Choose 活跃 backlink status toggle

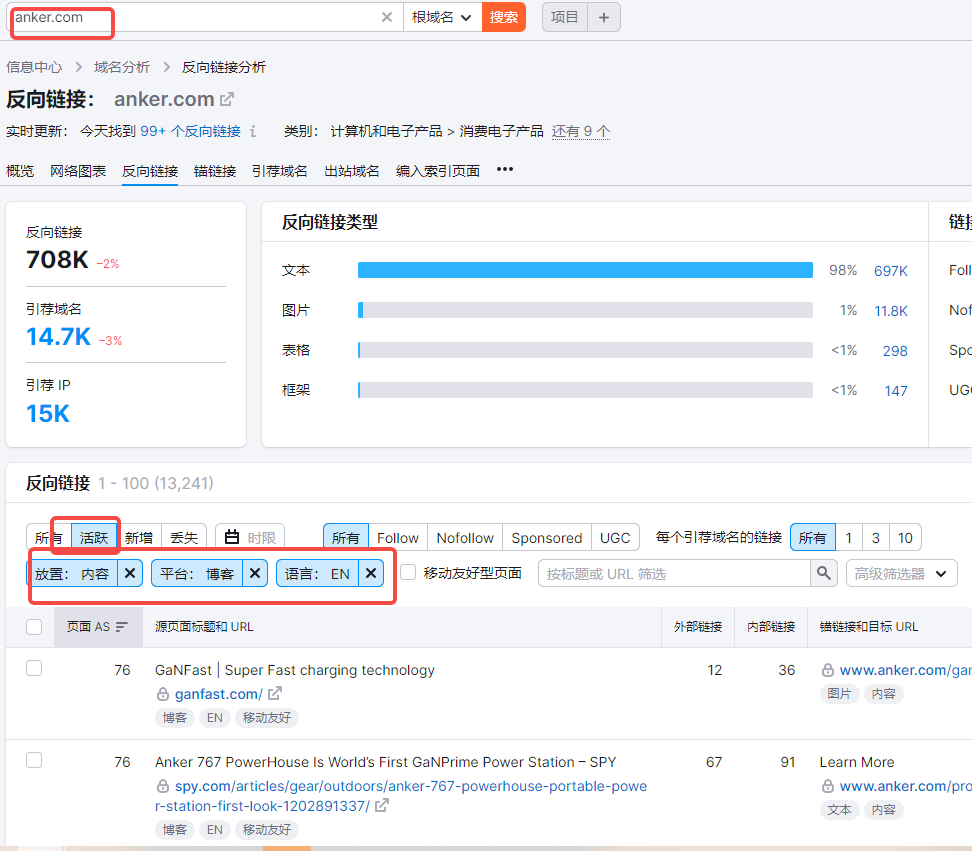point(94,537)
